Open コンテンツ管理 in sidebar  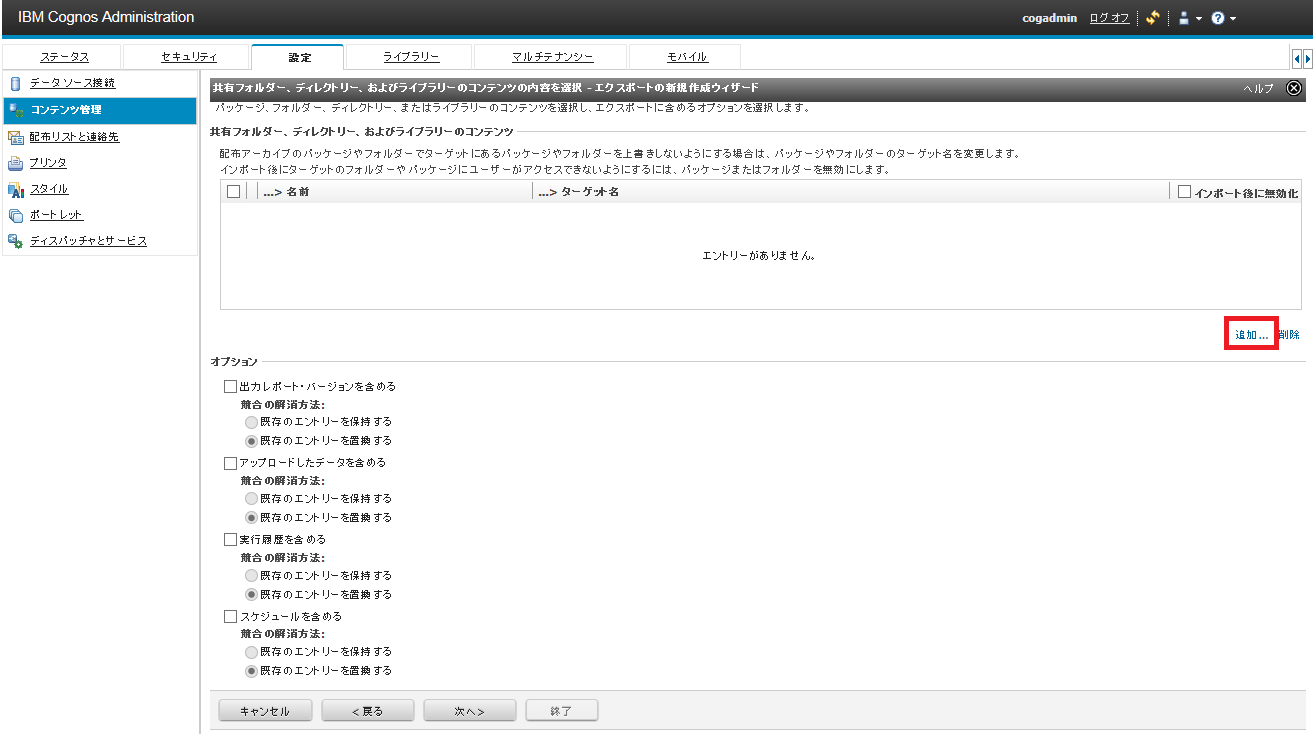click(x=65, y=110)
